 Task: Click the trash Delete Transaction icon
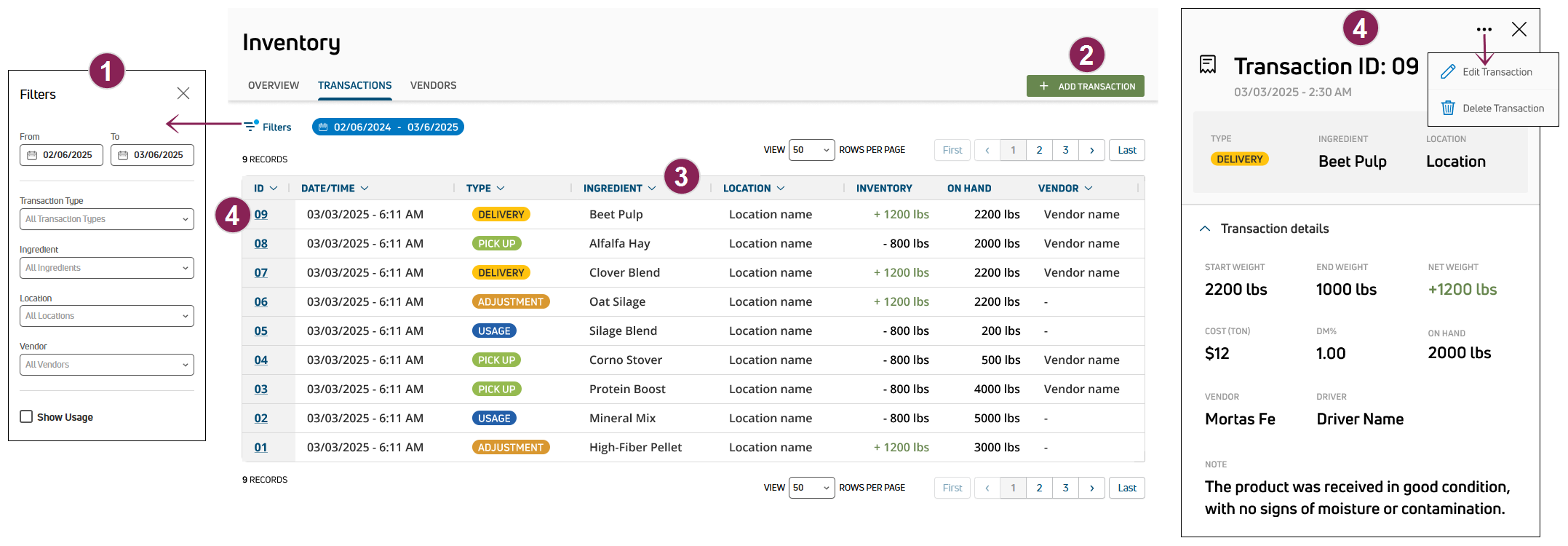1448,108
